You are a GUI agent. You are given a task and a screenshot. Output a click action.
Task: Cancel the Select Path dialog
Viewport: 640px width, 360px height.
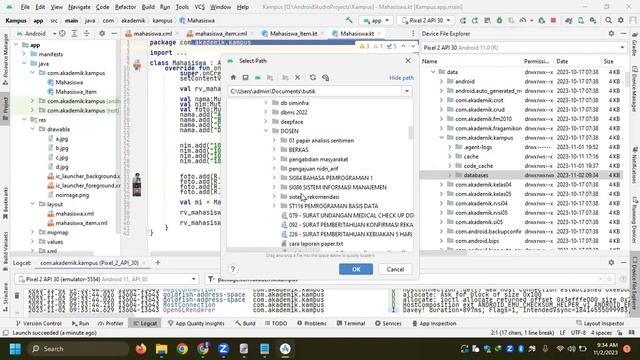(395, 269)
